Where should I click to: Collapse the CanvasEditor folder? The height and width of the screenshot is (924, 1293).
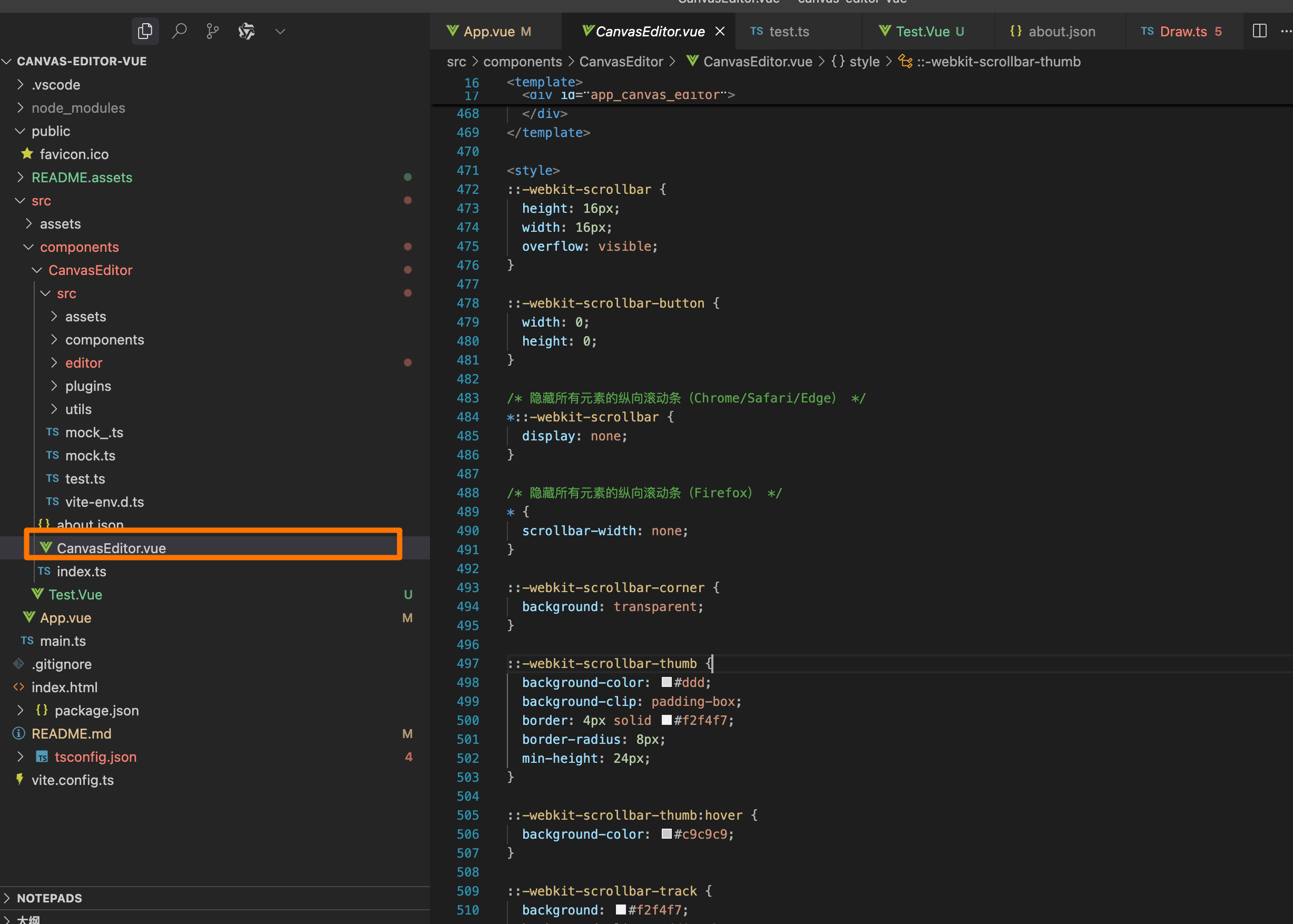pos(90,270)
